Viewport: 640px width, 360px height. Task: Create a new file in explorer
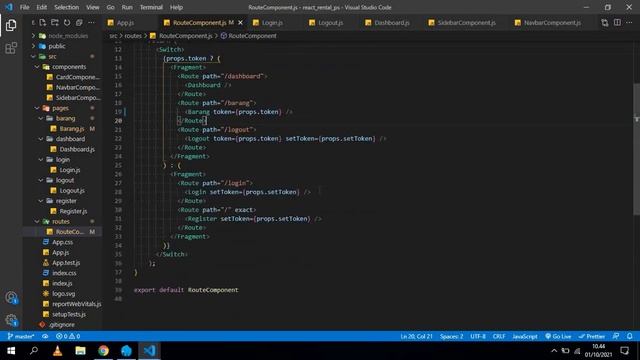43,23
